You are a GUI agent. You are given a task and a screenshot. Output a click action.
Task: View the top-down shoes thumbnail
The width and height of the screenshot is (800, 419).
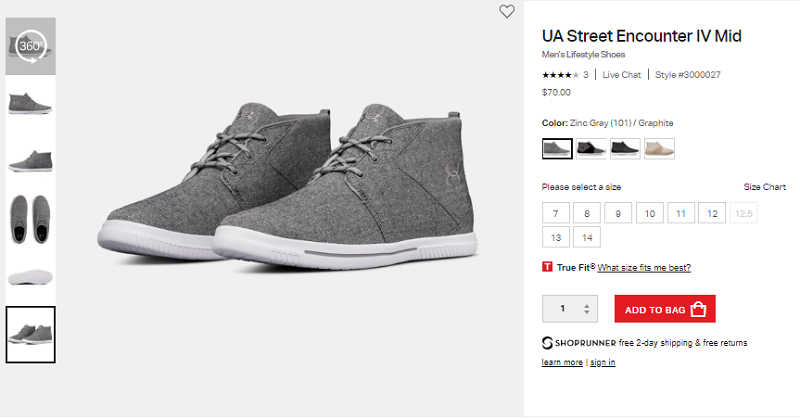tap(30, 217)
